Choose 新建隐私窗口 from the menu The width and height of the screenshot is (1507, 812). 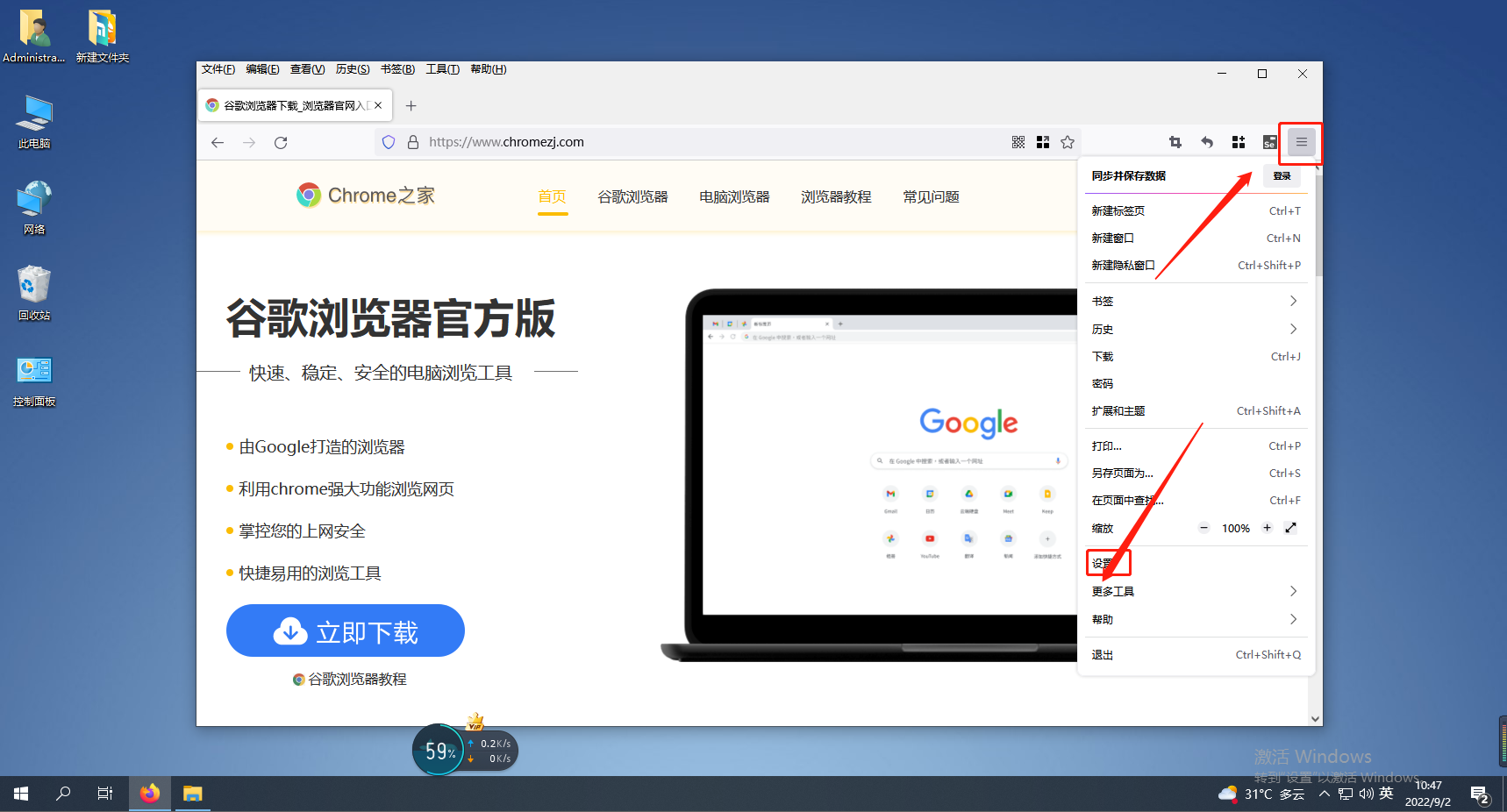click(1196, 265)
